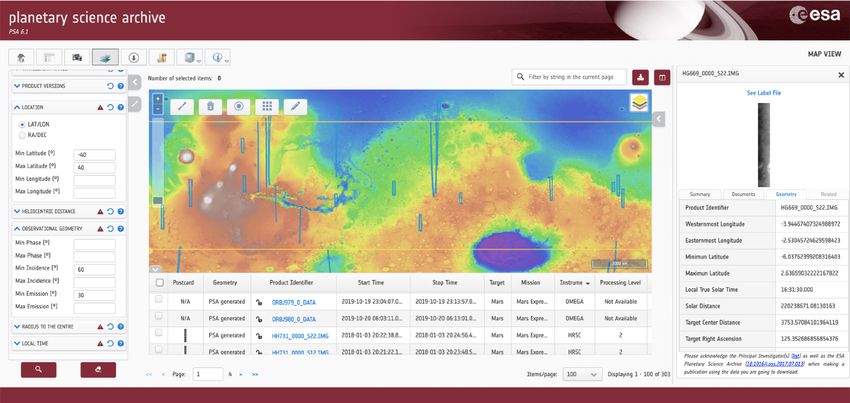Image resolution: width=850 pixels, height=403 pixels.
Task: Click the Min Latitude input field
Action: 94,155
